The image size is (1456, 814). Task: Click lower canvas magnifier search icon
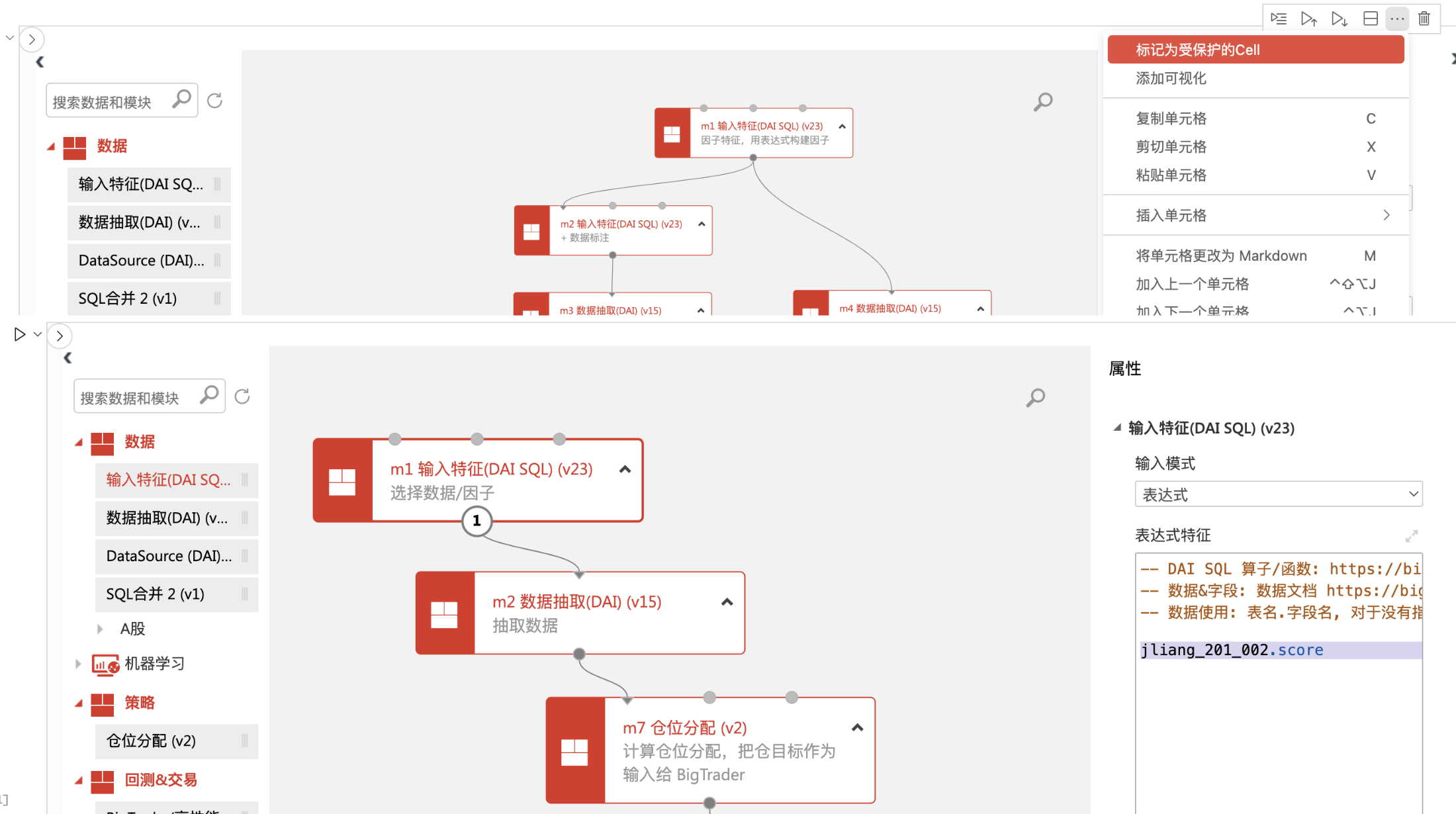[x=1036, y=397]
